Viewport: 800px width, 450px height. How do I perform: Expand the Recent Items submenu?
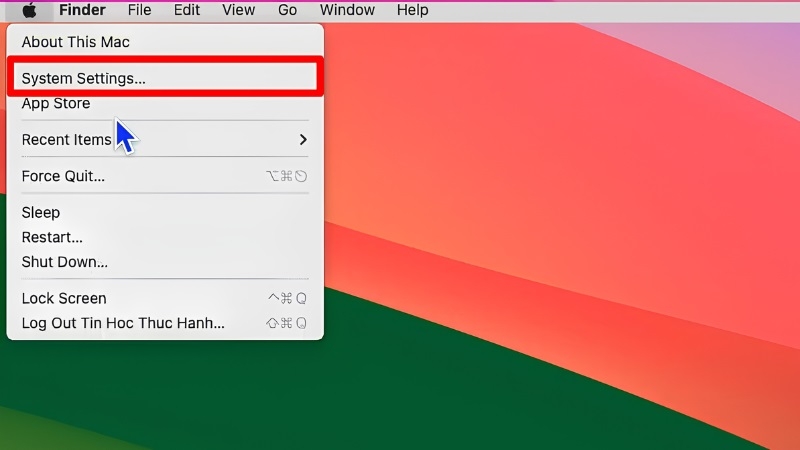tap(165, 139)
